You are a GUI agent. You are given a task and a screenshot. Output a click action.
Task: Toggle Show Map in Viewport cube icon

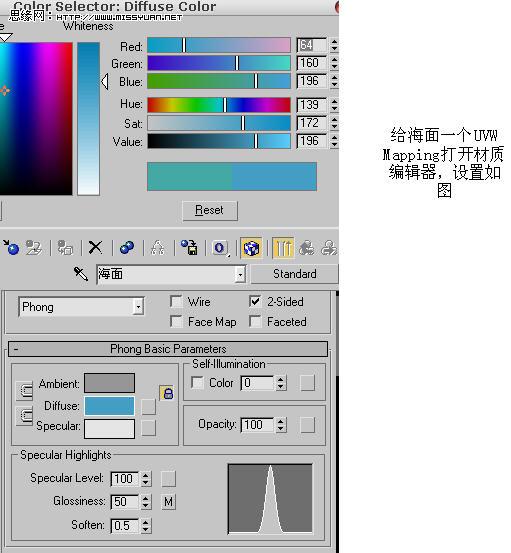pyautogui.click(x=251, y=248)
